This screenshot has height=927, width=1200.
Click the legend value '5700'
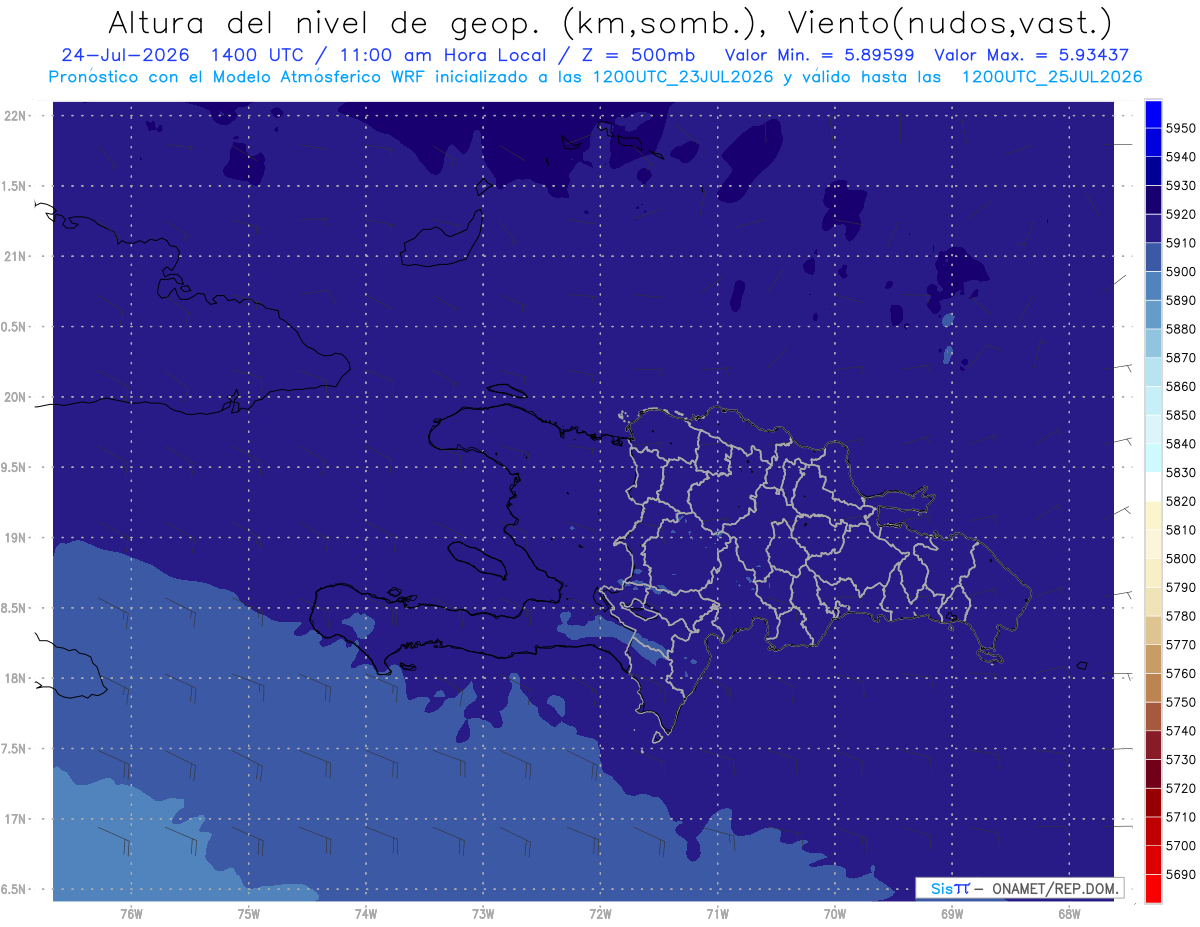[1180, 845]
